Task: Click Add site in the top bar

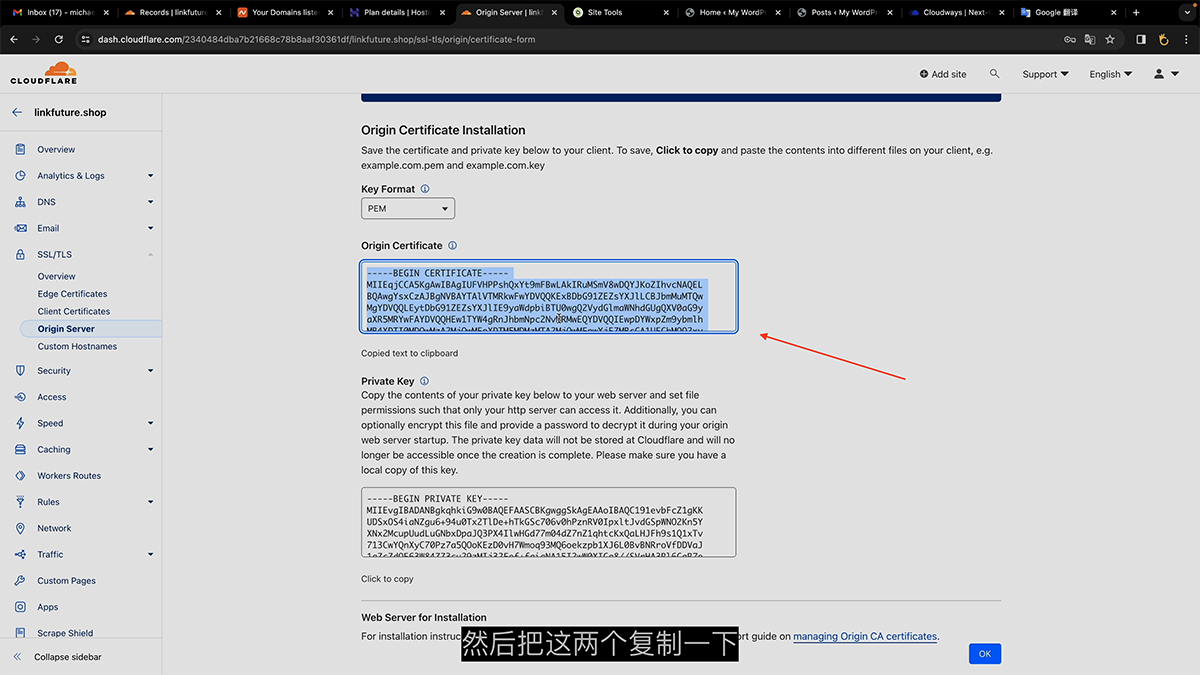Action: click(x=943, y=74)
